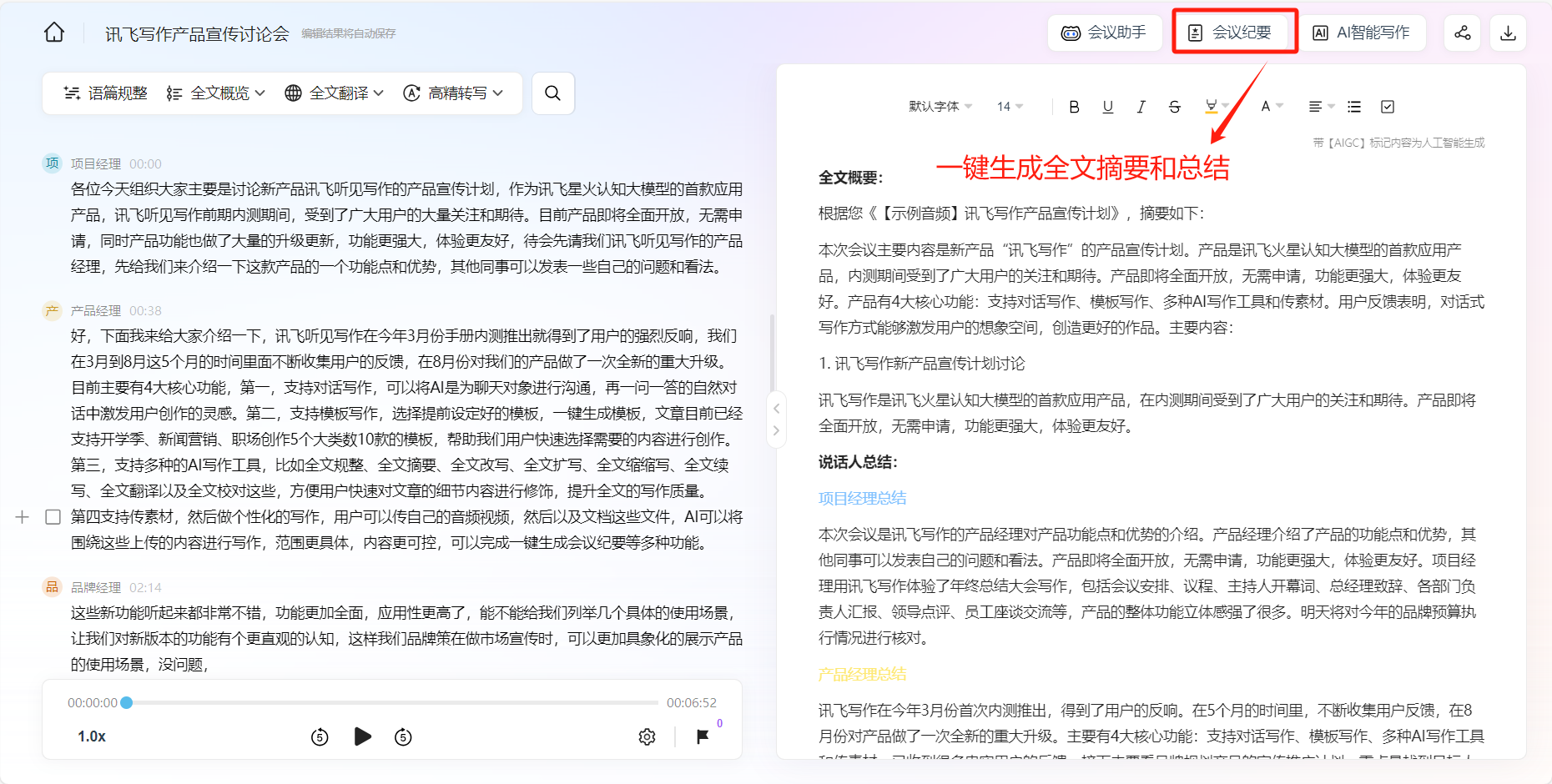Viewport: 1552px width, 784px height.
Task: Open transcript search magnifier
Action: (552, 93)
